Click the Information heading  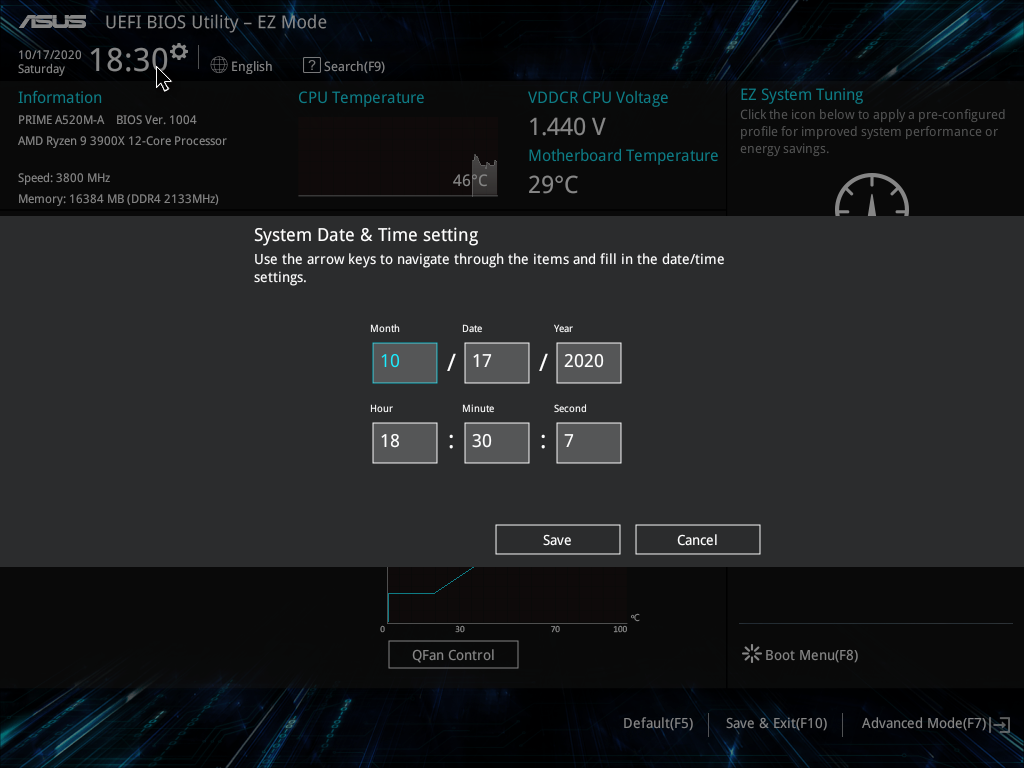coord(59,97)
